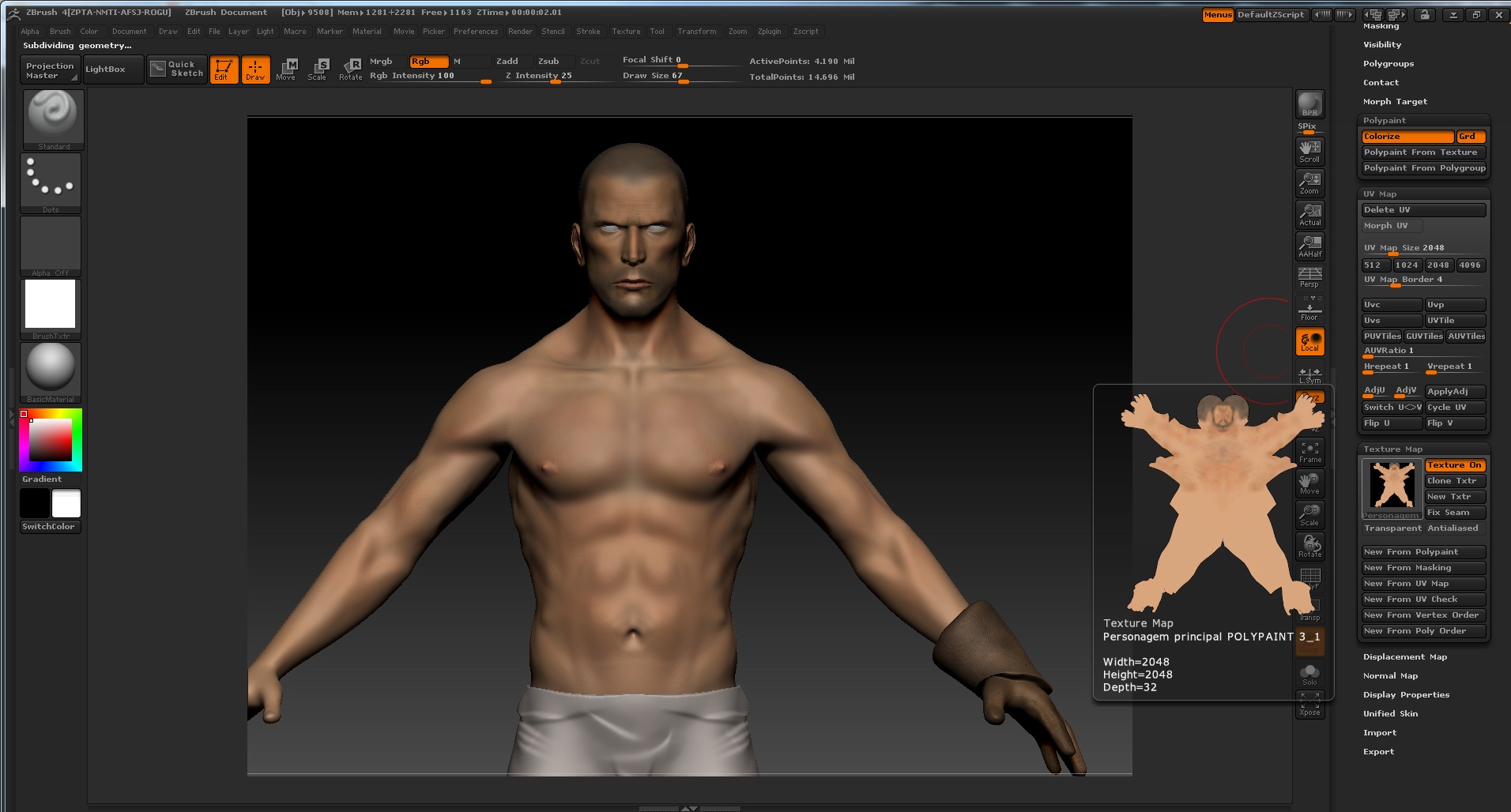This screenshot has height=812, width=1511.
Task: Select the Rotate transform button in top shelf
Action: click(350, 70)
